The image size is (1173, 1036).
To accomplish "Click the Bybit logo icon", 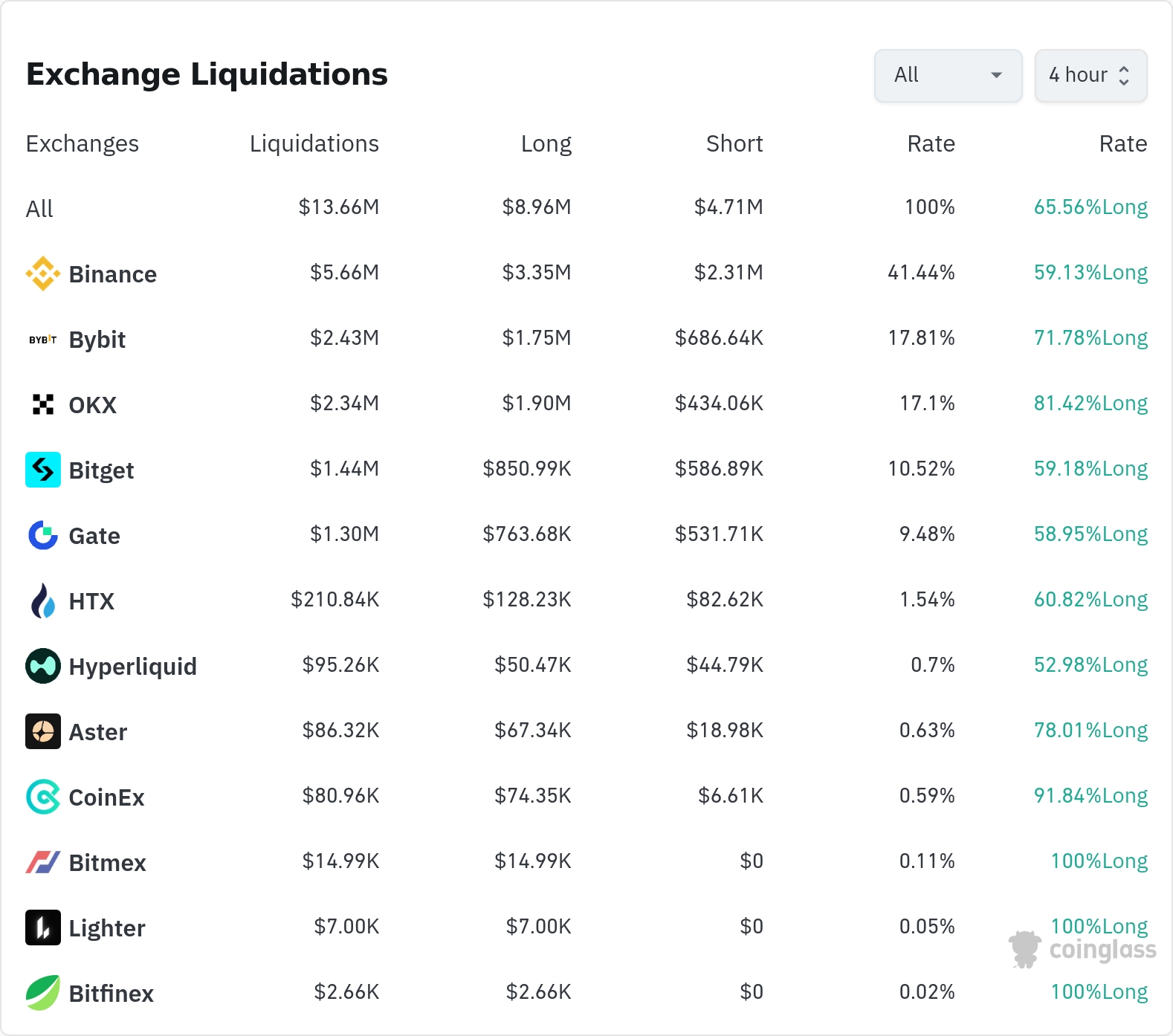I will 43,340.
